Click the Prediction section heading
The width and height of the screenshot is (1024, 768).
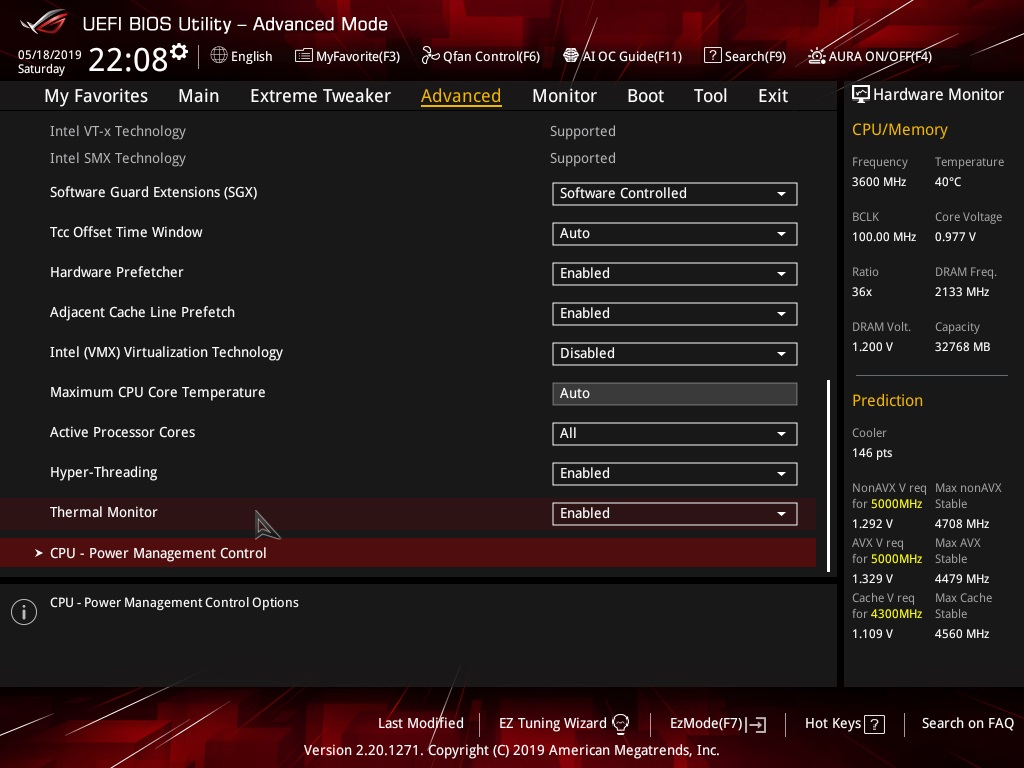tap(887, 400)
